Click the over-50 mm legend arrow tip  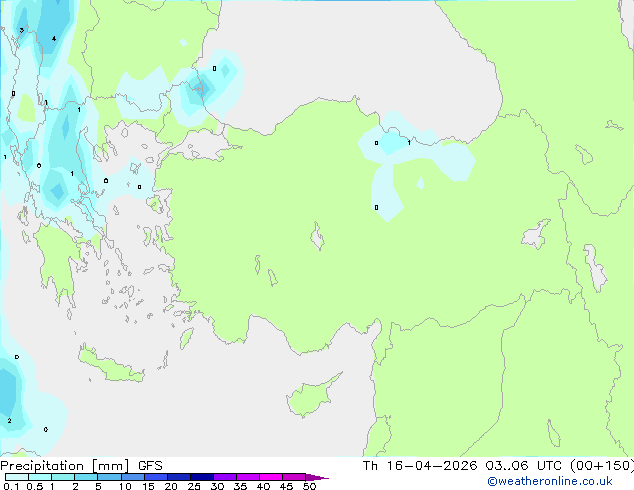[x=317, y=477]
